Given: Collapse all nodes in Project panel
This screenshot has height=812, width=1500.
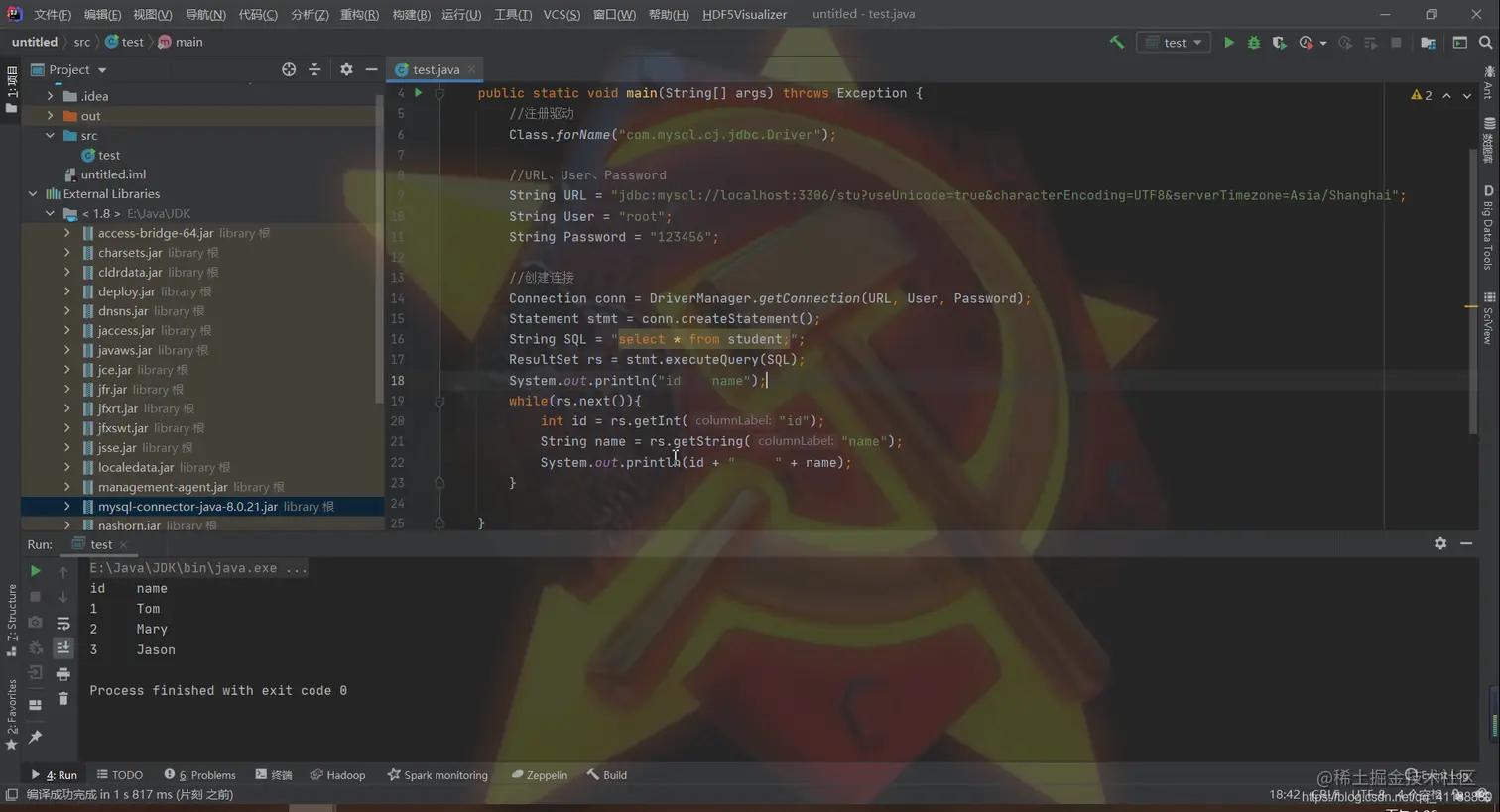Looking at the screenshot, I should click(x=314, y=69).
